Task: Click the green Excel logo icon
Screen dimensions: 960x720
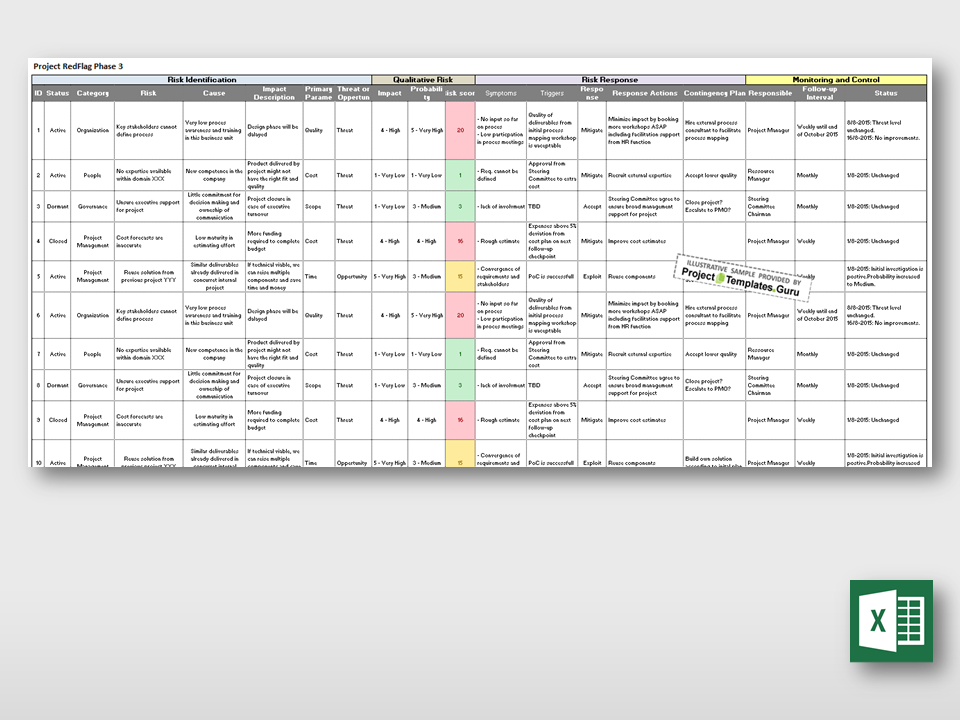Action: coord(891,621)
